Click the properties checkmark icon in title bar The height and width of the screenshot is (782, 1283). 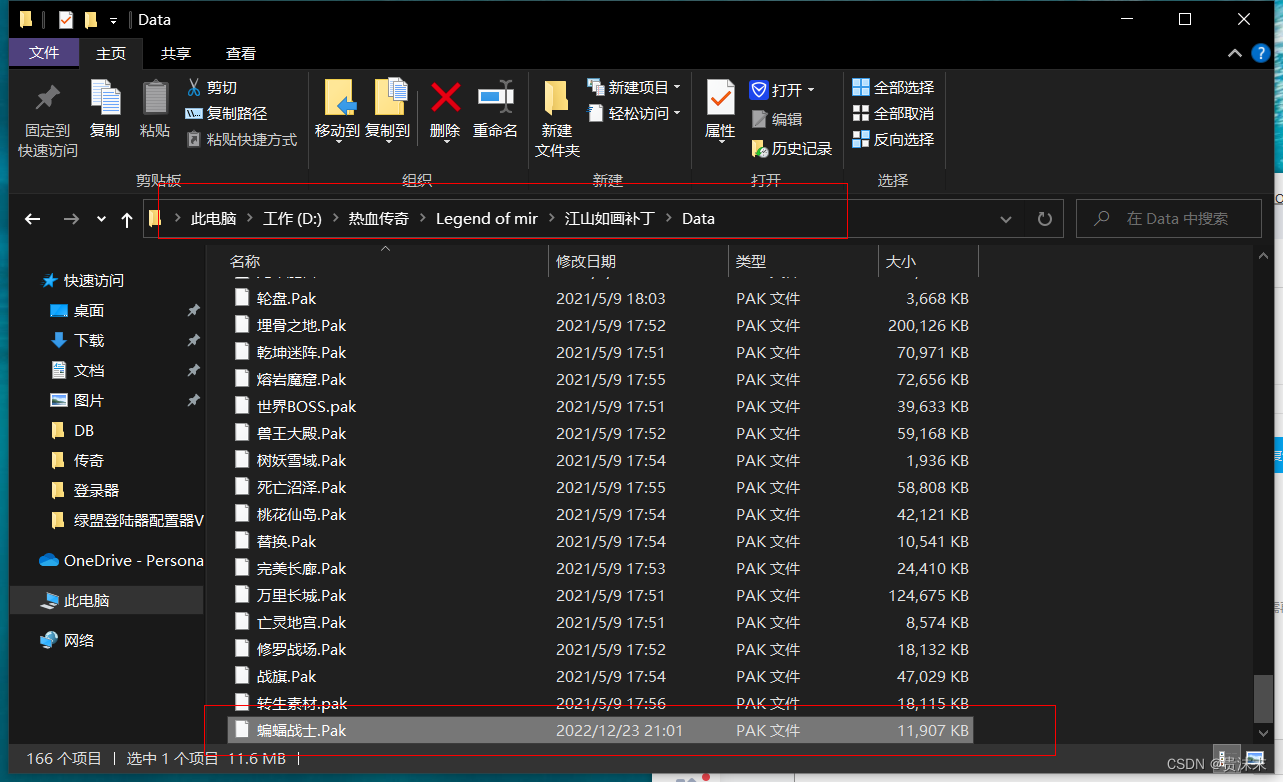point(66,19)
